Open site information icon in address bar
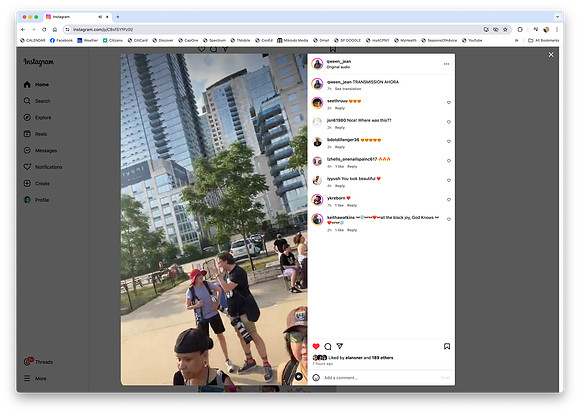This screenshot has height=414, width=580. (67, 29)
